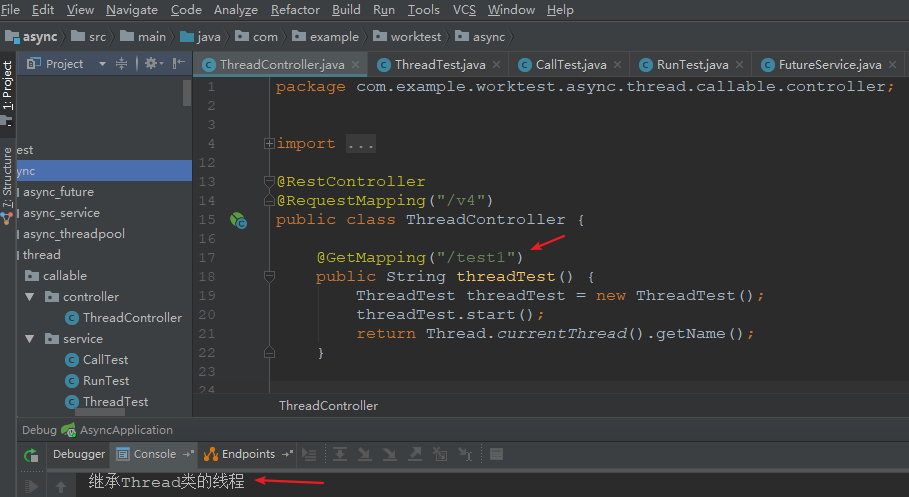Image resolution: width=909 pixels, height=497 pixels.
Task: Click the Project panel horizontal scrollbar
Action: [100, 412]
